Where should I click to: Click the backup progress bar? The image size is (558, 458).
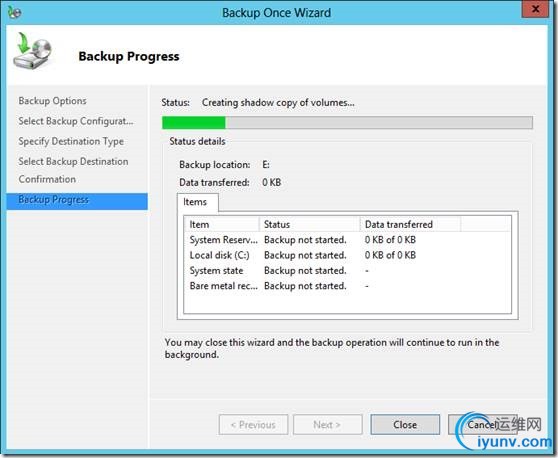click(347, 123)
